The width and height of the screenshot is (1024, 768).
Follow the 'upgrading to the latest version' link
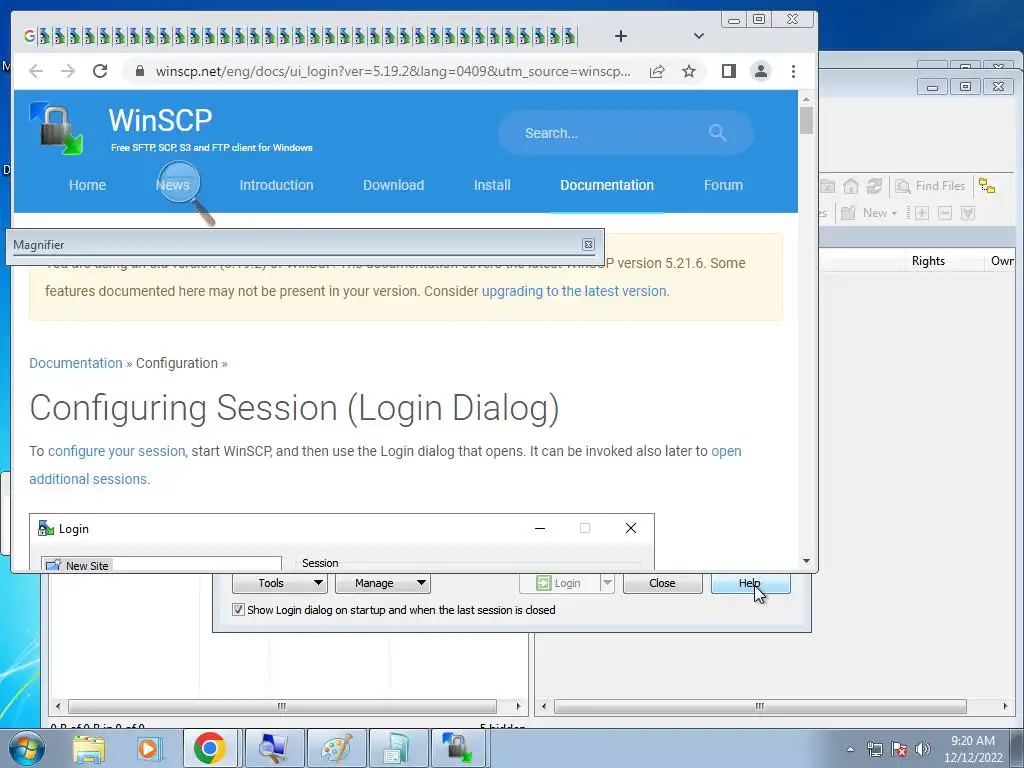(x=574, y=291)
